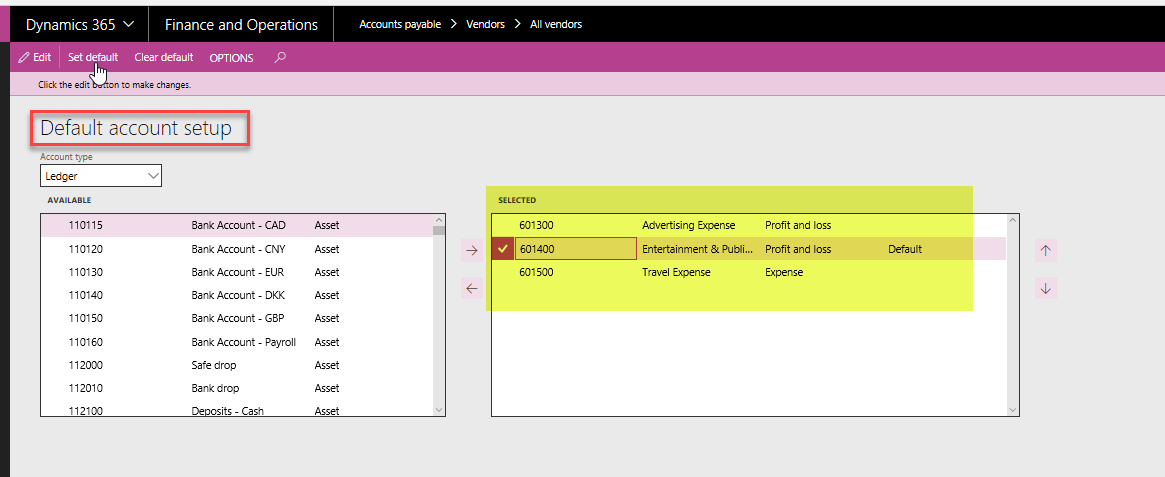The width and height of the screenshot is (1165, 477).
Task: Click the Edit pencil icon
Action: click(x=24, y=58)
